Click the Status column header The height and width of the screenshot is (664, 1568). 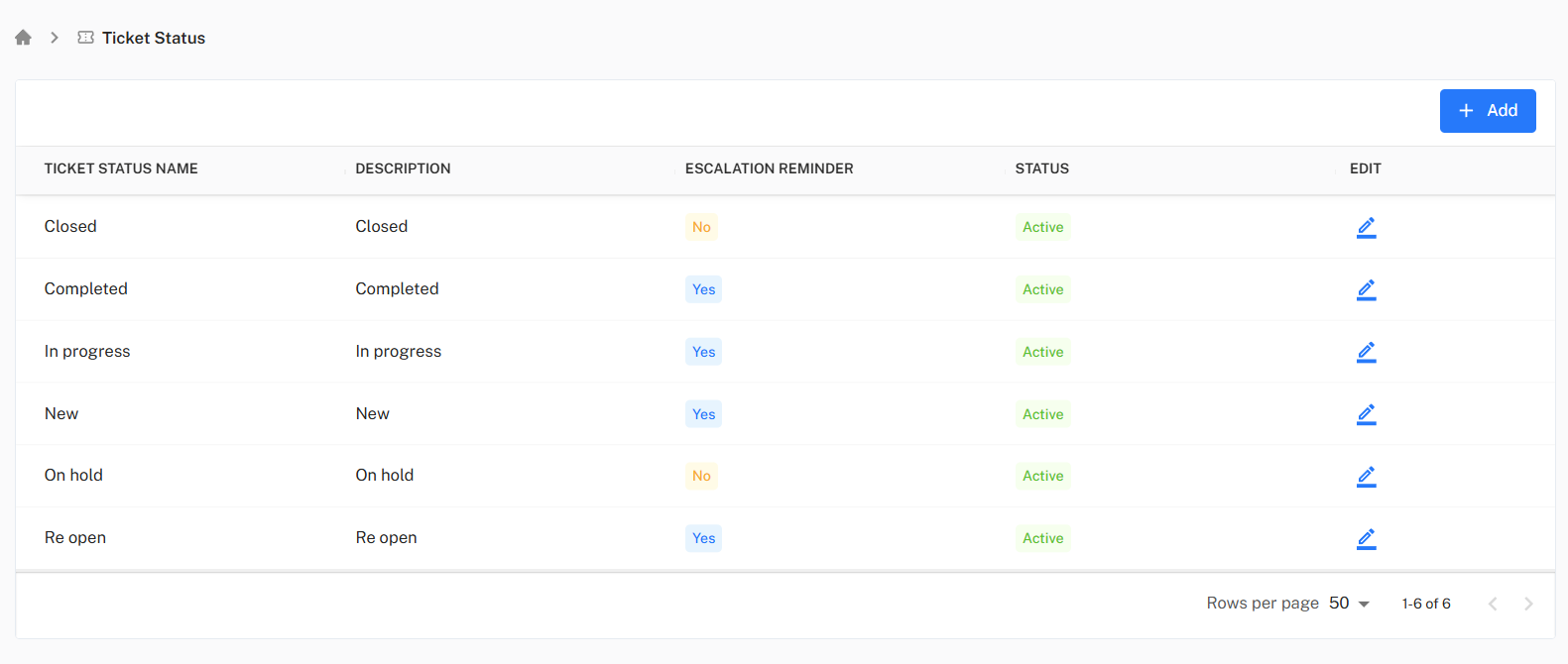[x=1041, y=168]
